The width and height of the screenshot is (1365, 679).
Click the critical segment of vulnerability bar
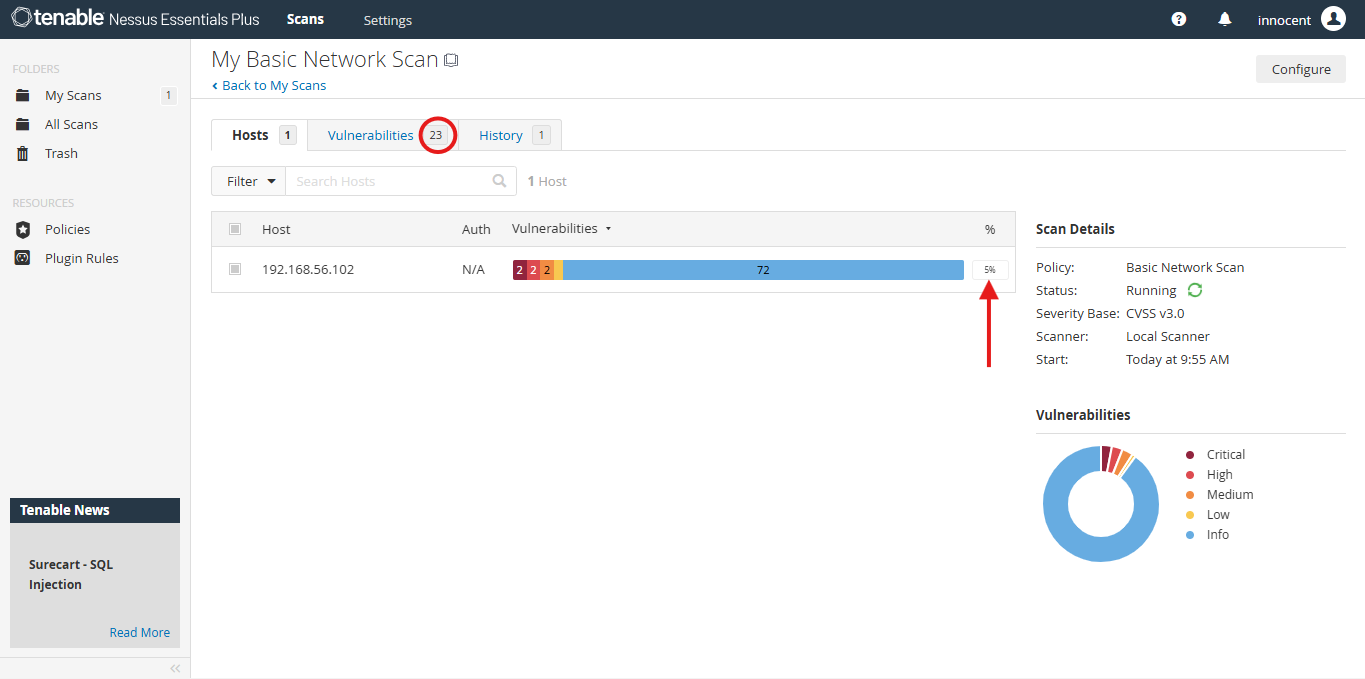(x=520, y=270)
